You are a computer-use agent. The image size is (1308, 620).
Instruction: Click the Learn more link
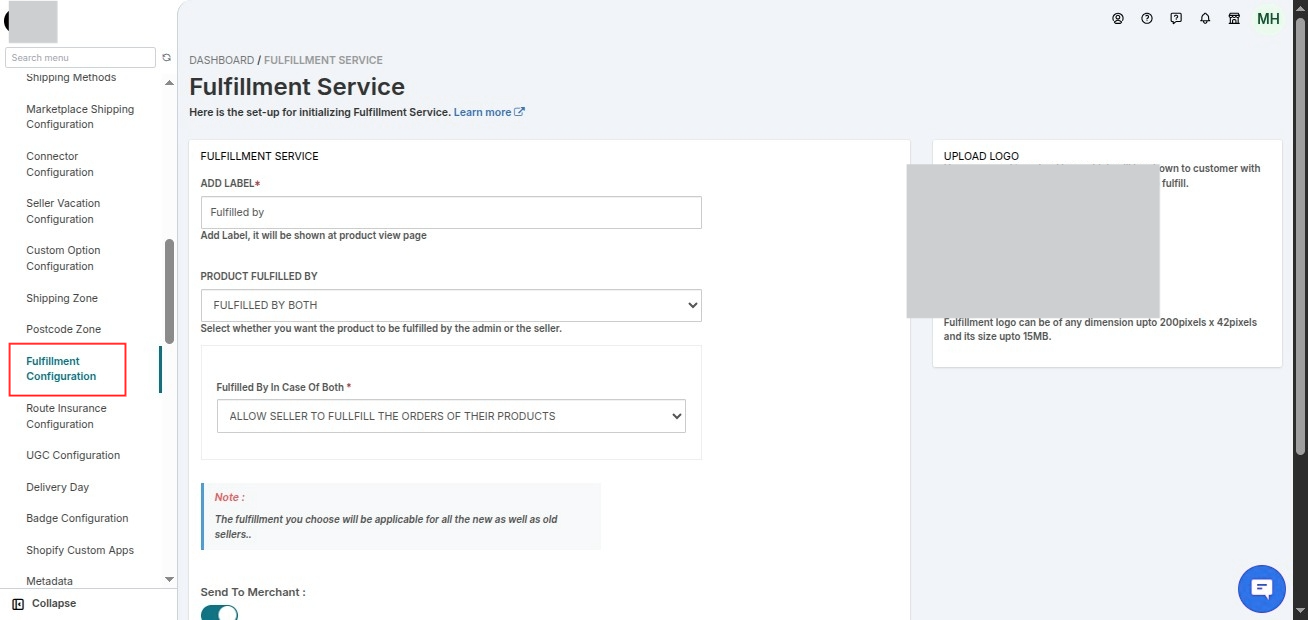pyautogui.click(x=482, y=112)
